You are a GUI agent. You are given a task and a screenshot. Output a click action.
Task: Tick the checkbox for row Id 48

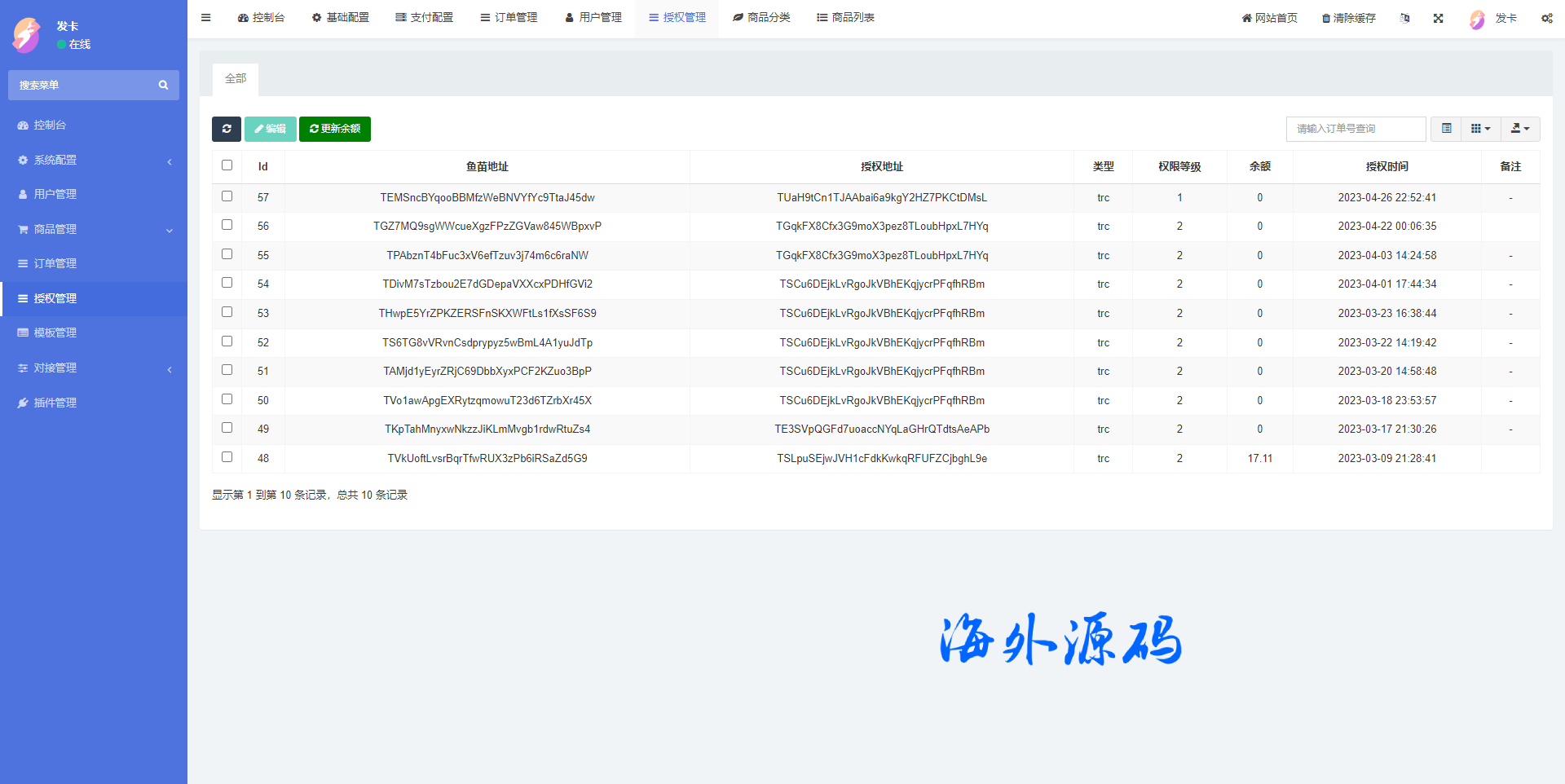point(227,457)
